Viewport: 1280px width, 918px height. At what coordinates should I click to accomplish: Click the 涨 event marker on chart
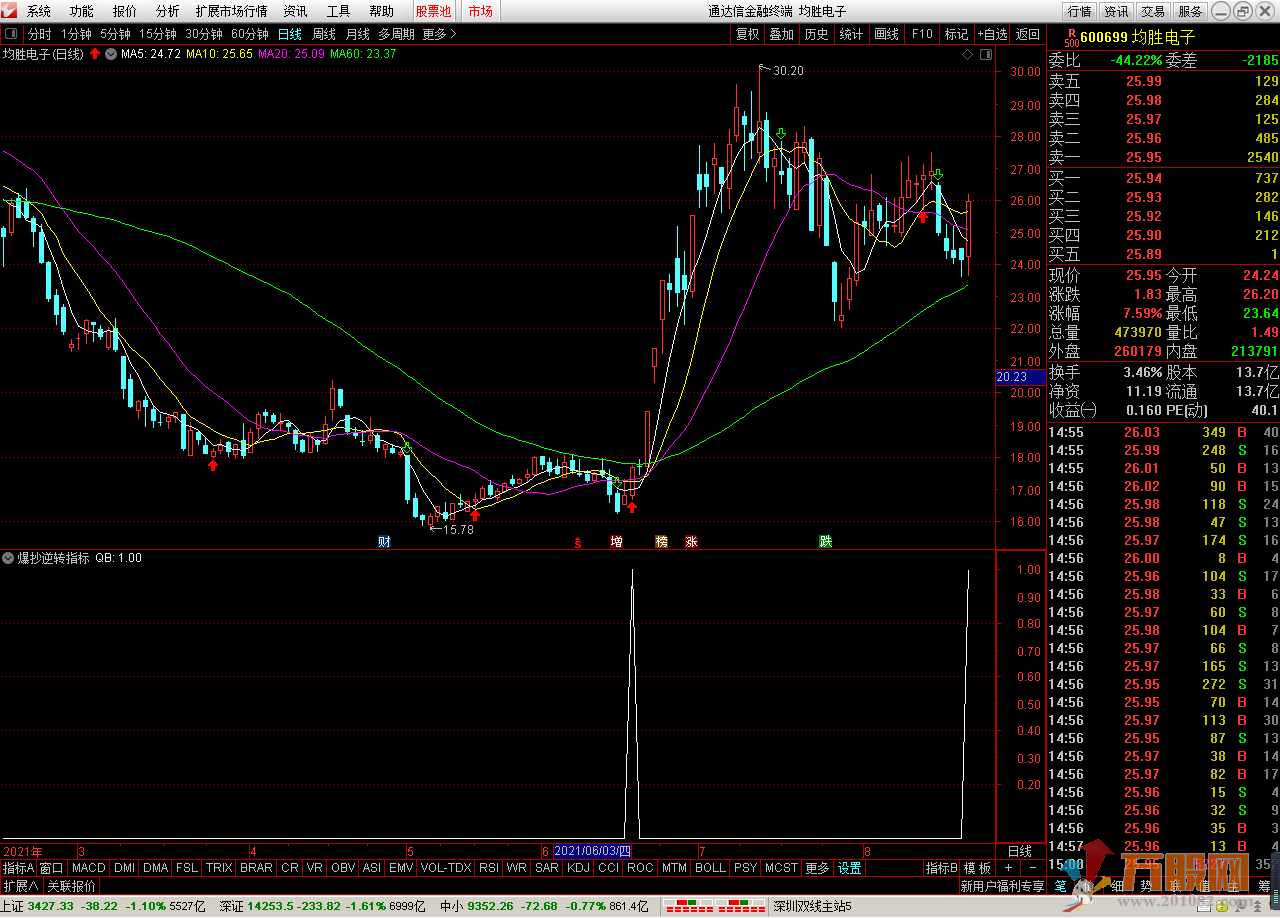pyautogui.click(x=691, y=542)
